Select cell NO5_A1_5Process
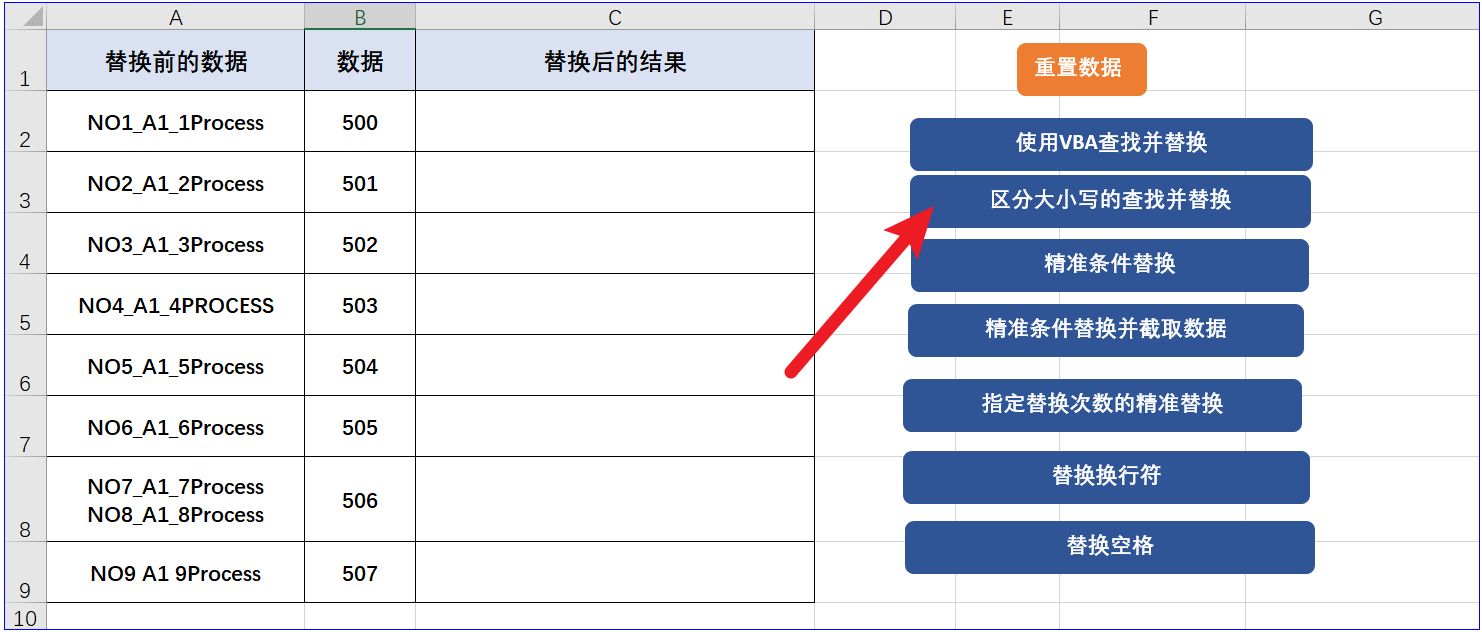Viewport: 1482px width, 632px height. coord(176,366)
